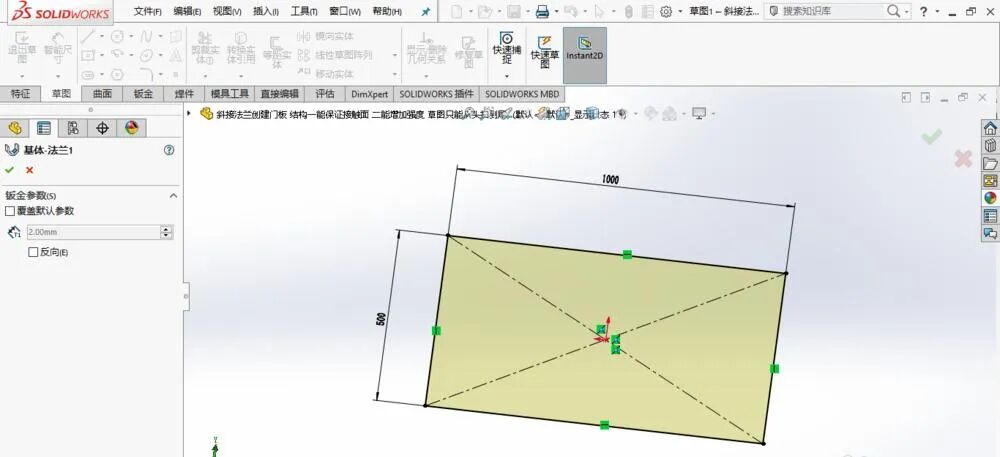Click the help question mark in title bar
Image resolution: width=1000 pixels, height=457 pixels.
pyautogui.click(x=923, y=11)
